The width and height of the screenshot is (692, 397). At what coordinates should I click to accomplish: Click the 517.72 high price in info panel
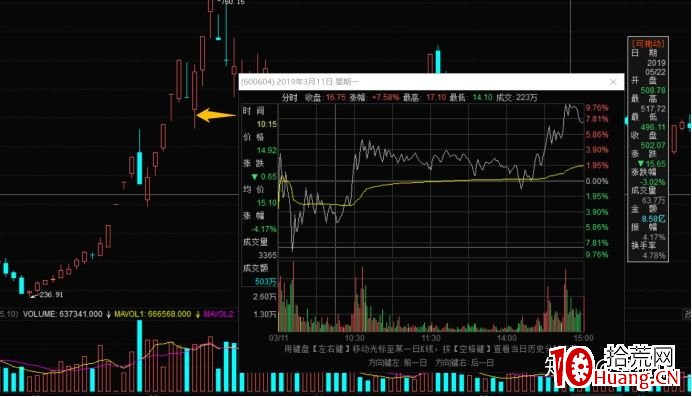click(653, 109)
